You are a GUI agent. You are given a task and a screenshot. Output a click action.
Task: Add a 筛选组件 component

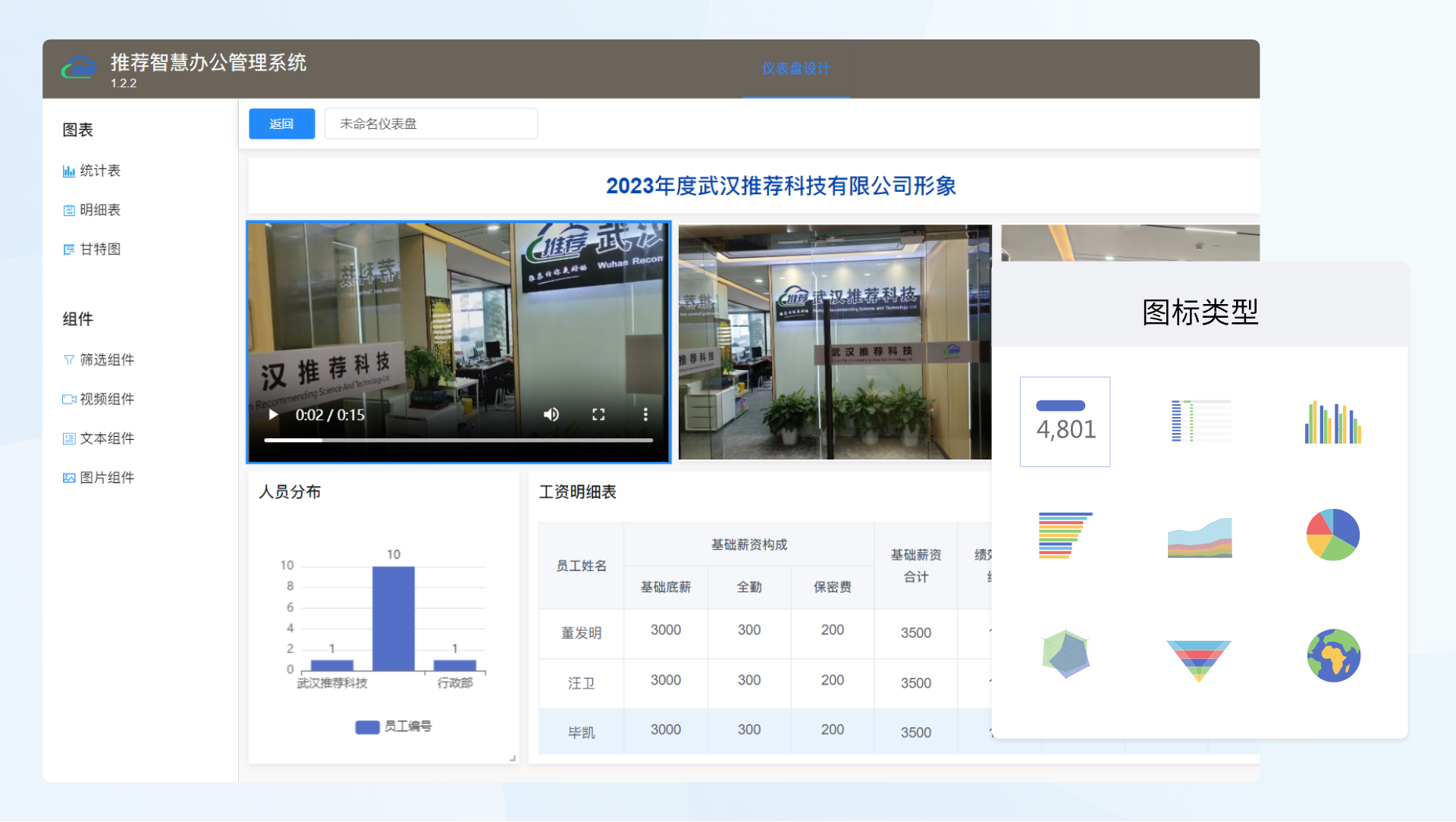[x=107, y=360]
